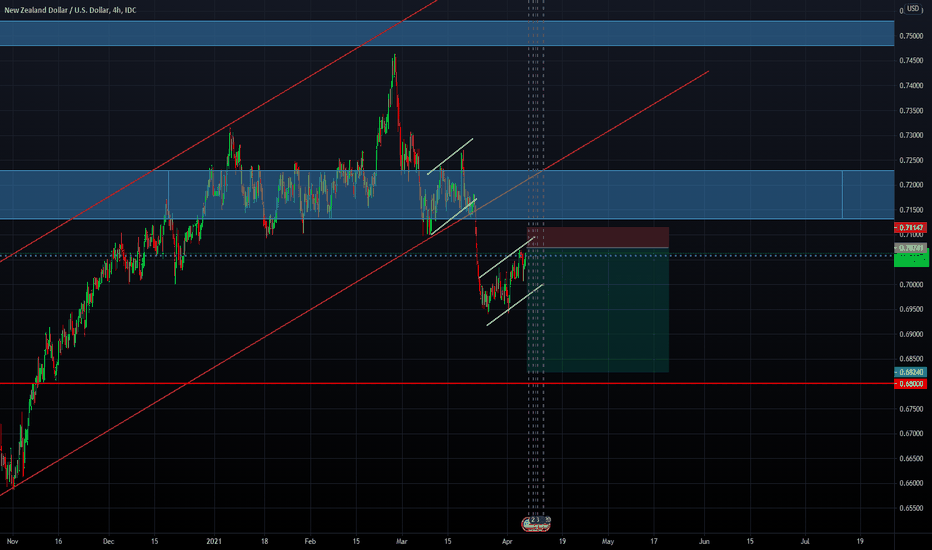Click the 0.69500 price axis label

coord(911,309)
